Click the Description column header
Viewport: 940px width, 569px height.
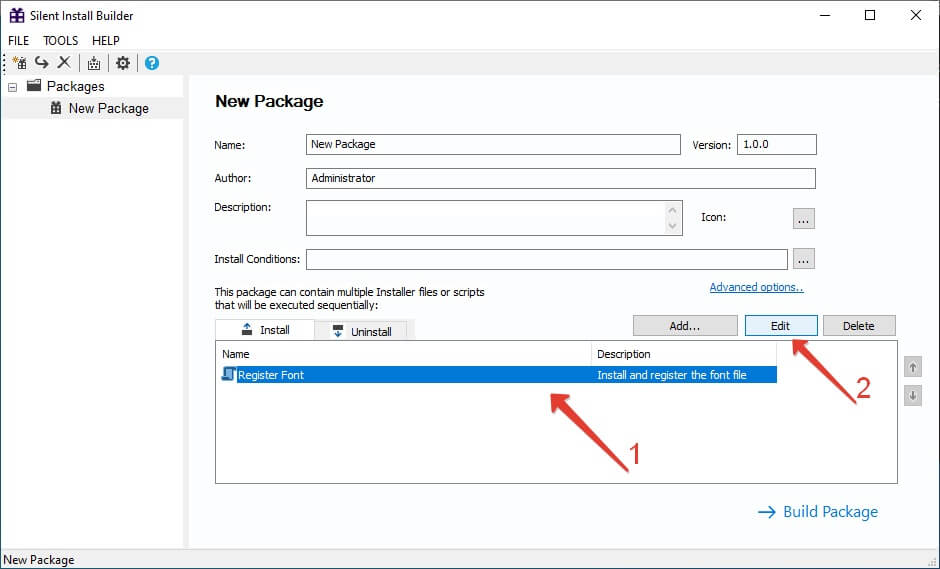684,354
